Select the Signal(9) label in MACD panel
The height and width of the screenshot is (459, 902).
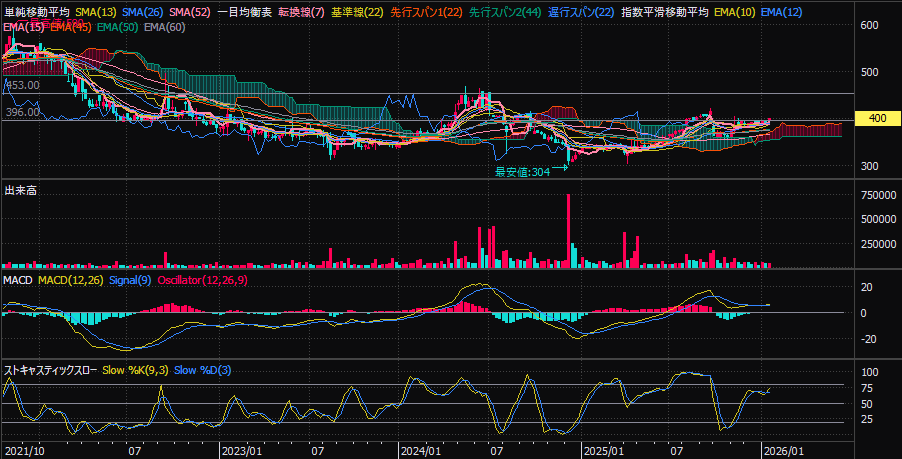(x=128, y=279)
